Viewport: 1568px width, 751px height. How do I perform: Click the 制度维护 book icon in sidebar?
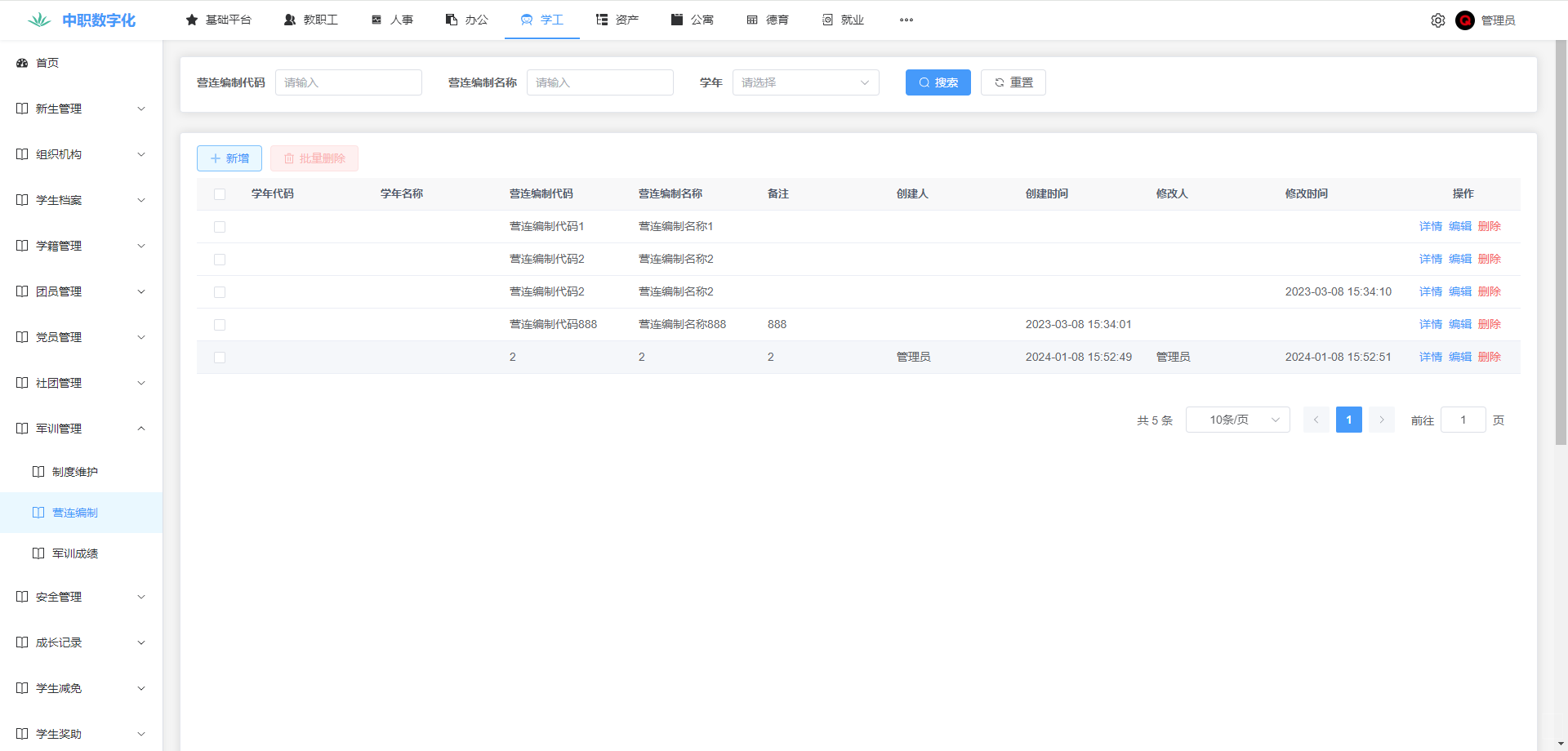(x=38, y=472)
